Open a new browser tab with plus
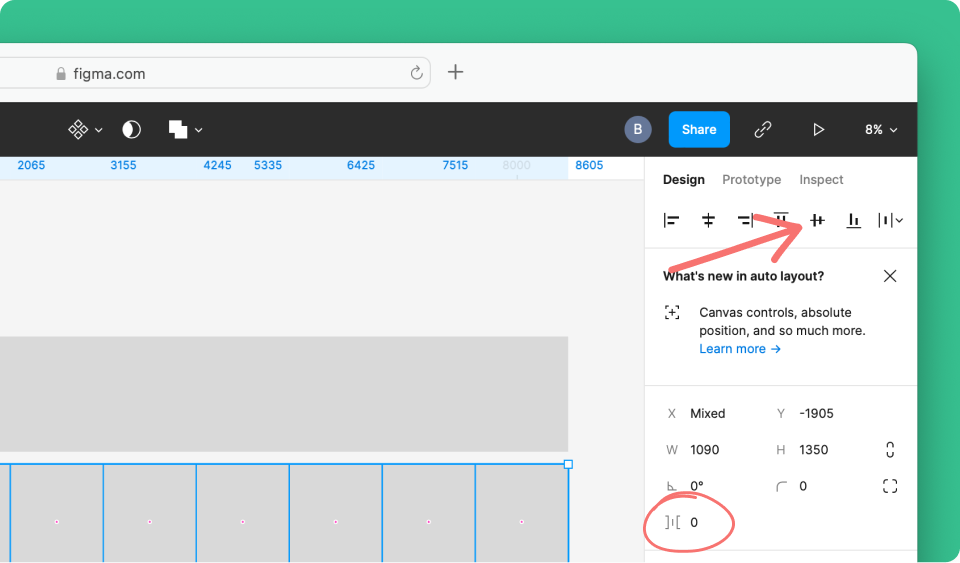Image resolution: width=960 pixels, height=563 pixels. 456,72
